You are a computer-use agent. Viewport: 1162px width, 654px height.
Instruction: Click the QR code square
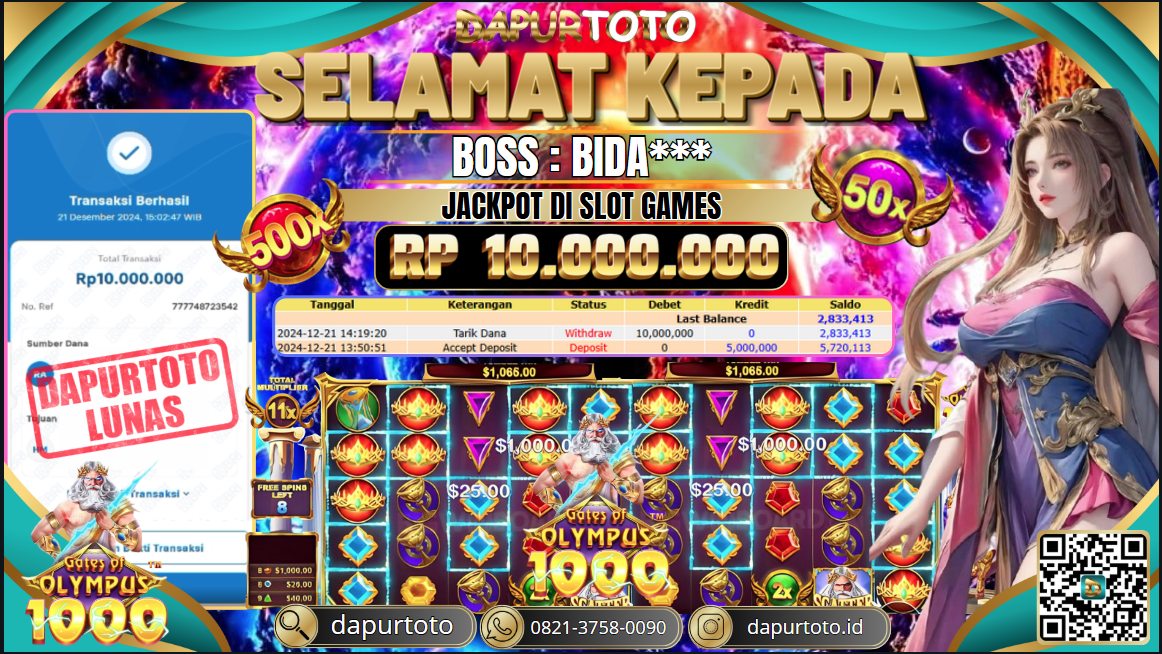pos(1093,586)
